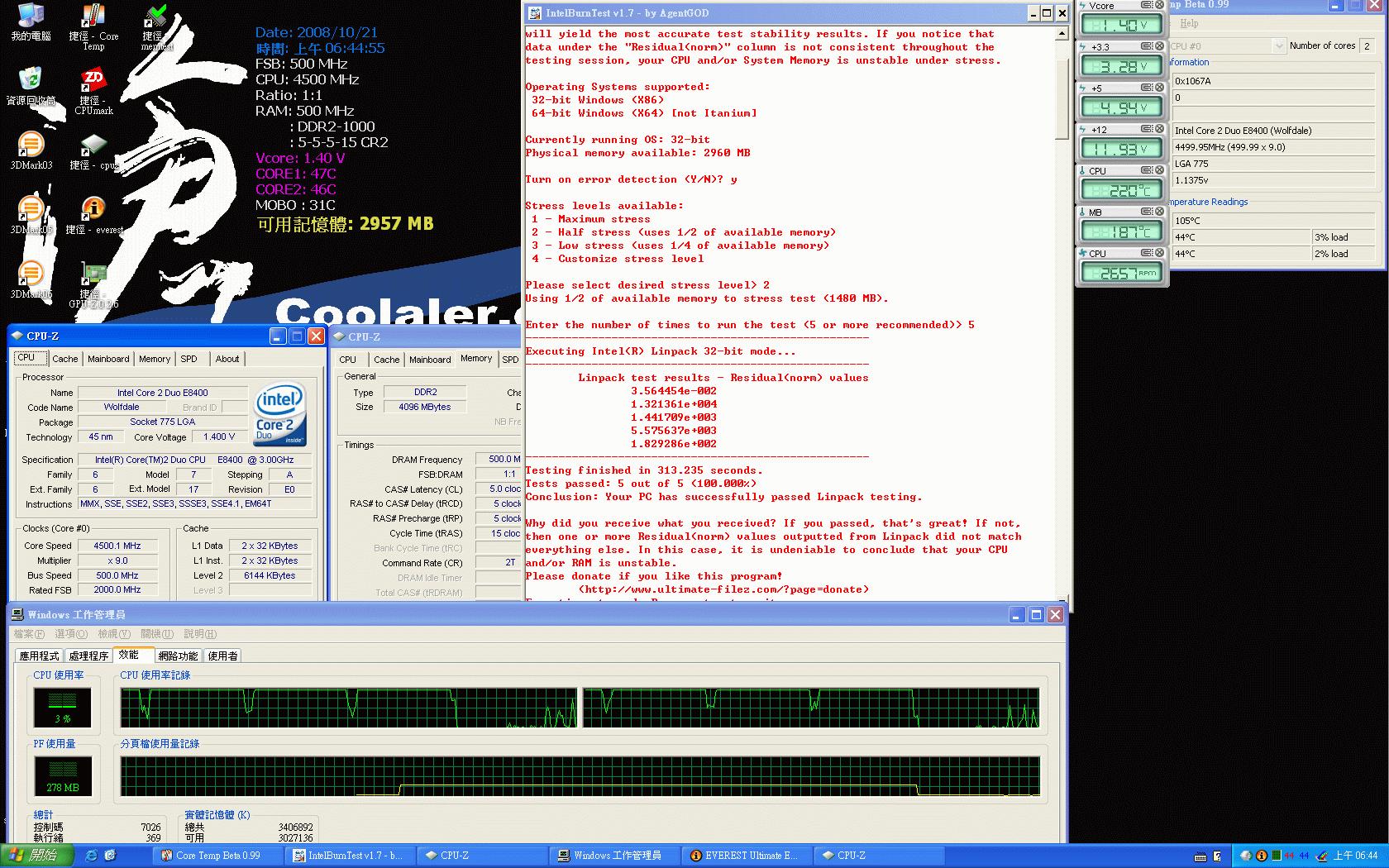The image size is (1389, 868).
Task: Click the Task Manager CPU usage tray icon
Action: click(x=1277, y=856)
